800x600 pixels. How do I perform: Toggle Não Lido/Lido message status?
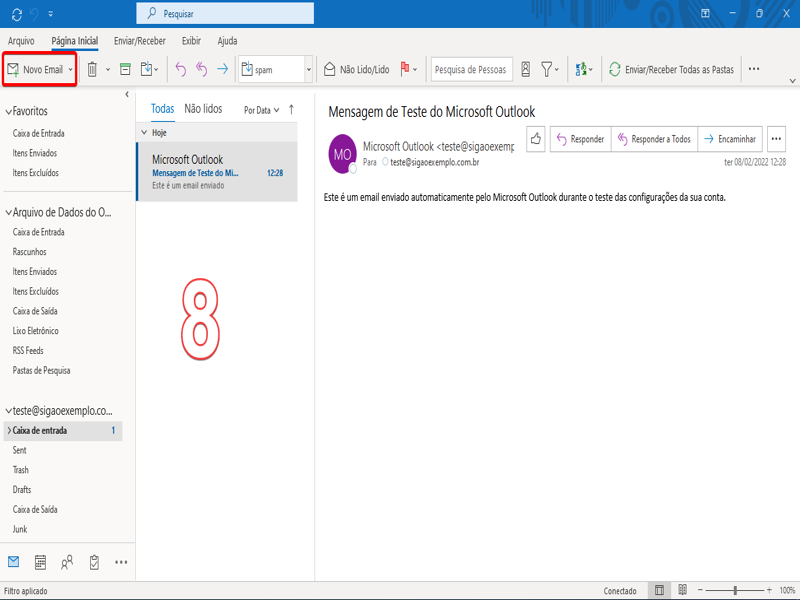click(x=355, y=70)
